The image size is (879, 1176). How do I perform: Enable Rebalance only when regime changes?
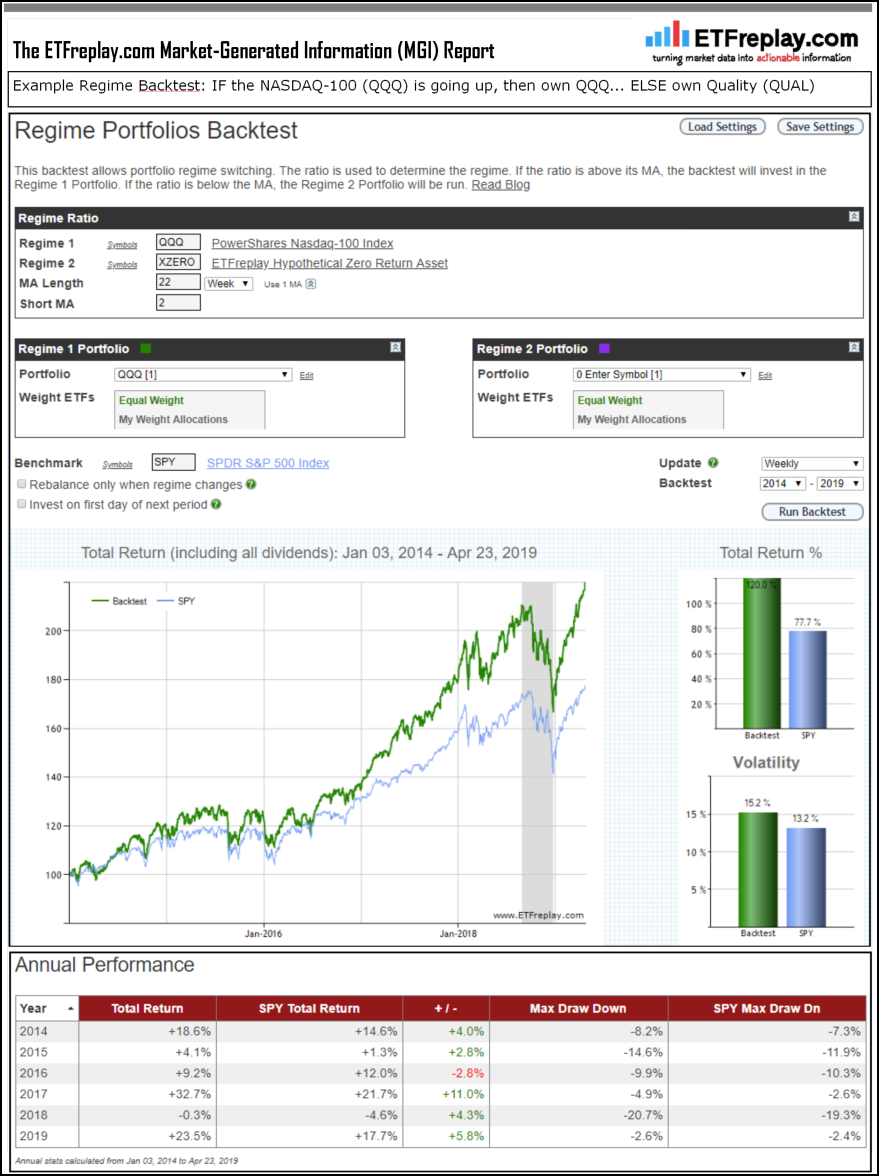(22, 484)
